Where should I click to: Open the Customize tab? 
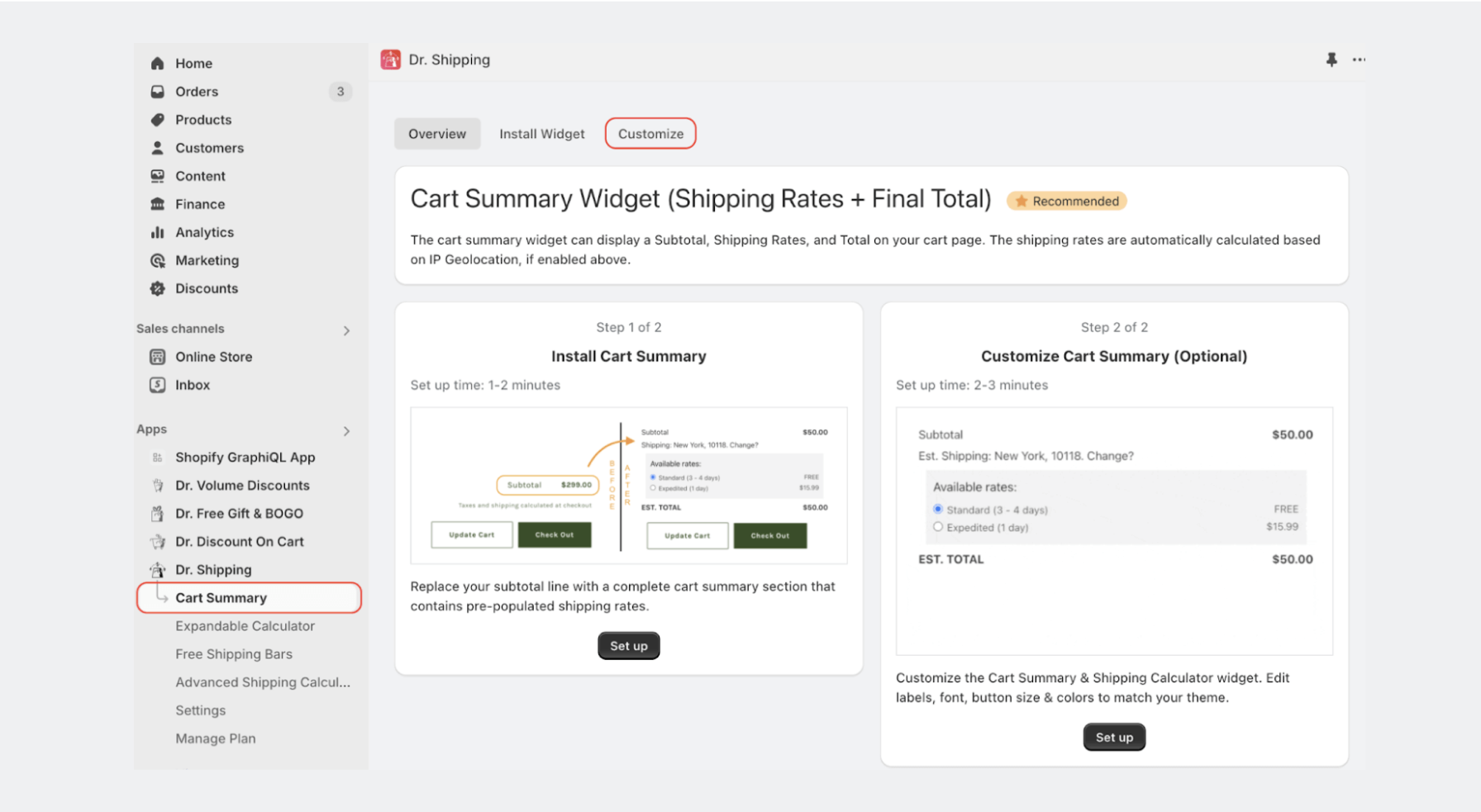(650, 134)
